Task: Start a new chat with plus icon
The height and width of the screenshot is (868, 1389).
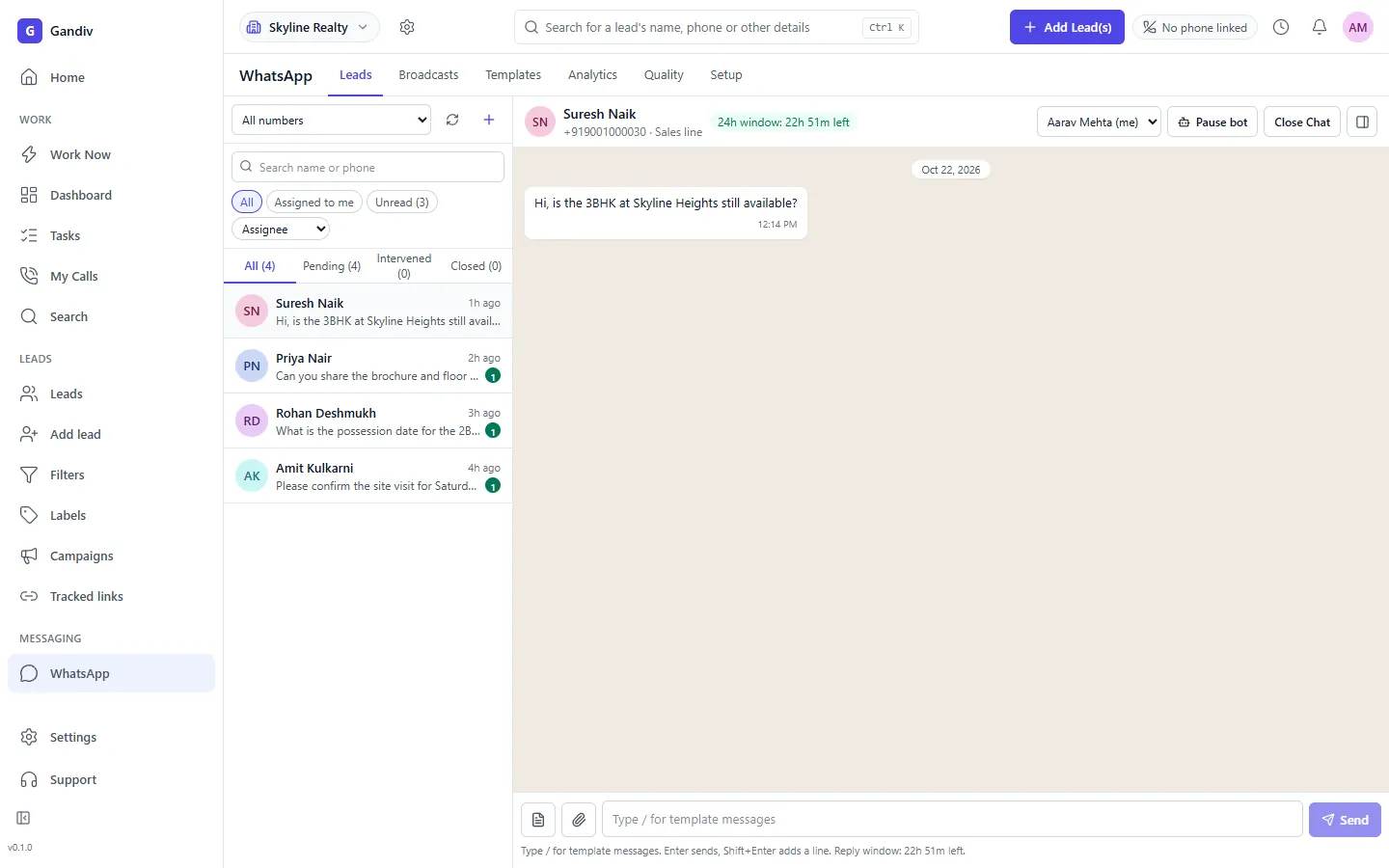Action: tap(489, 120)
